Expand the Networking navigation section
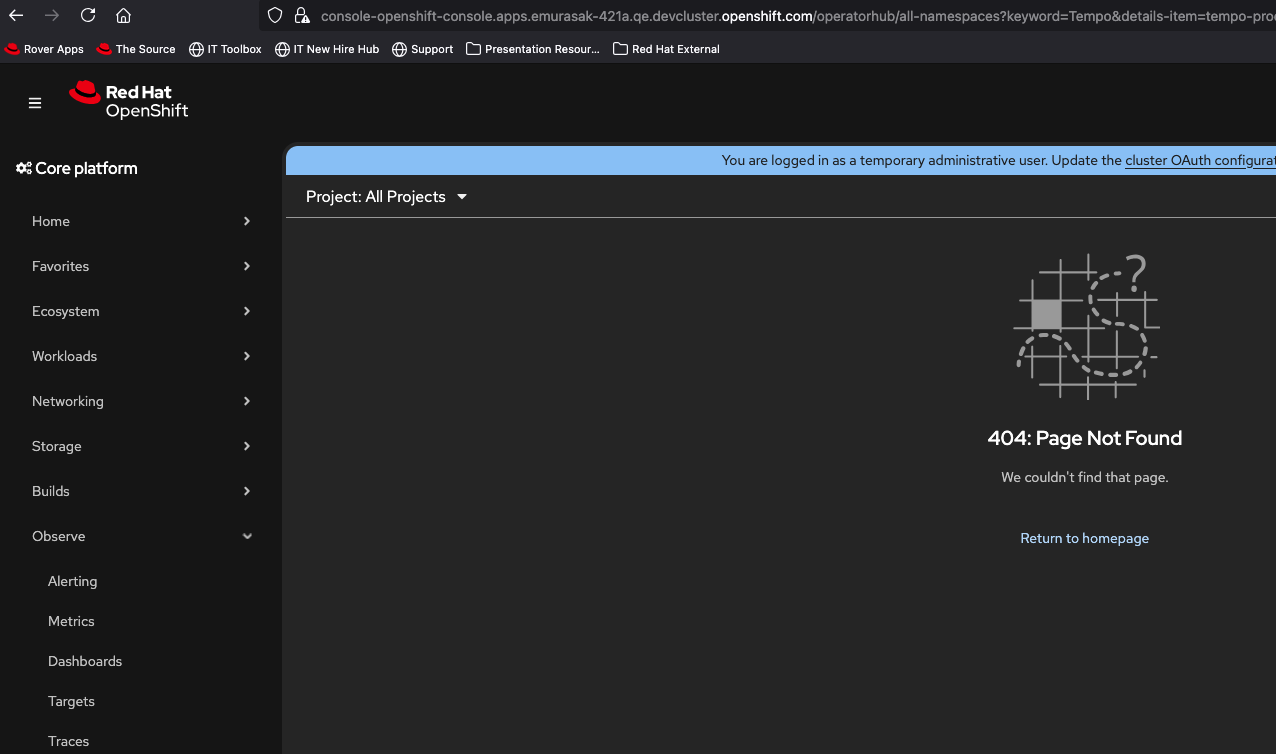 (x=141, y=401)
